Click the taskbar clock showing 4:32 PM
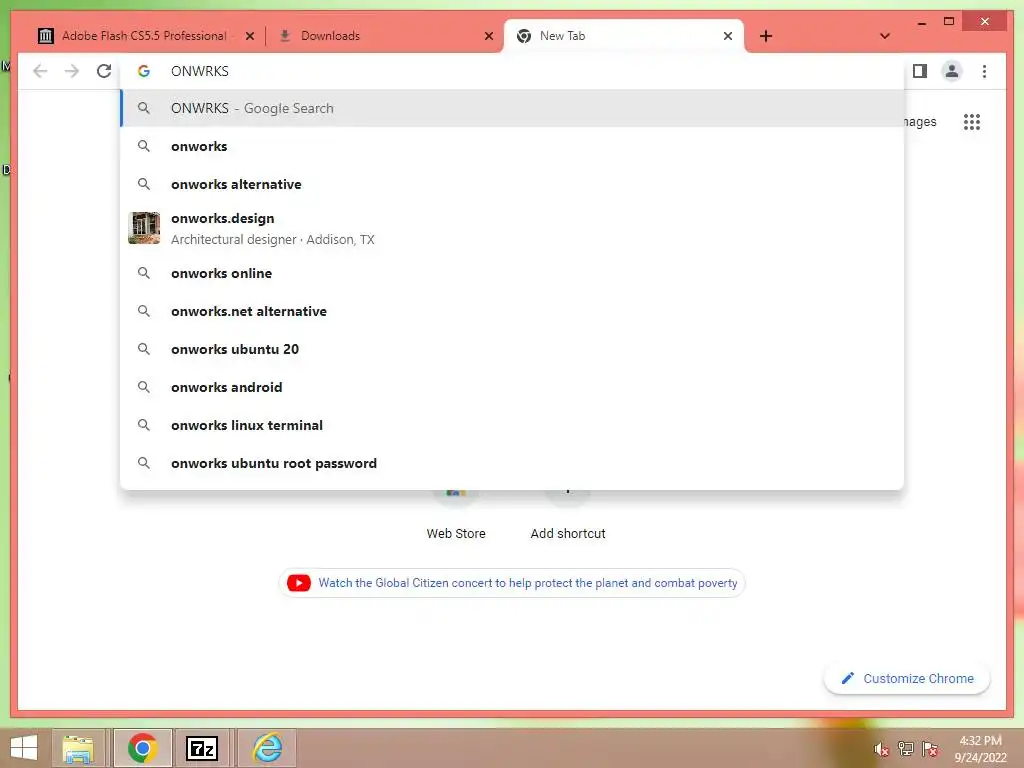This screenshot has height=768, width=1024. (x=980, y=749)
